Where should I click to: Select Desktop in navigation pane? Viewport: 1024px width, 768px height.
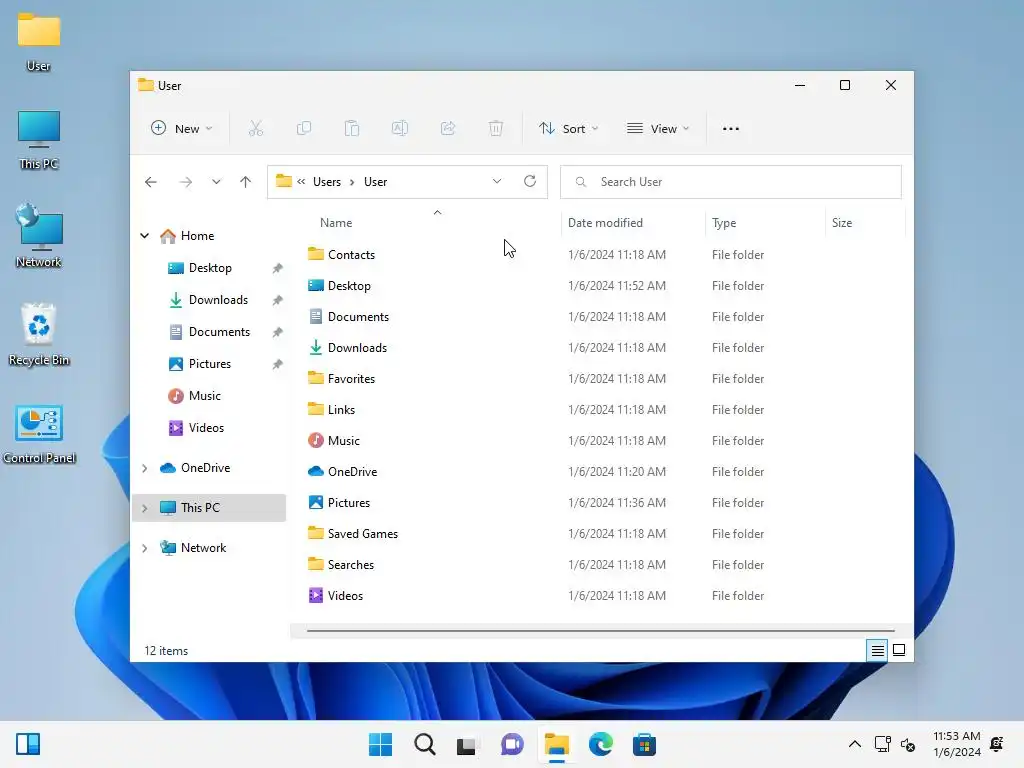210,268
